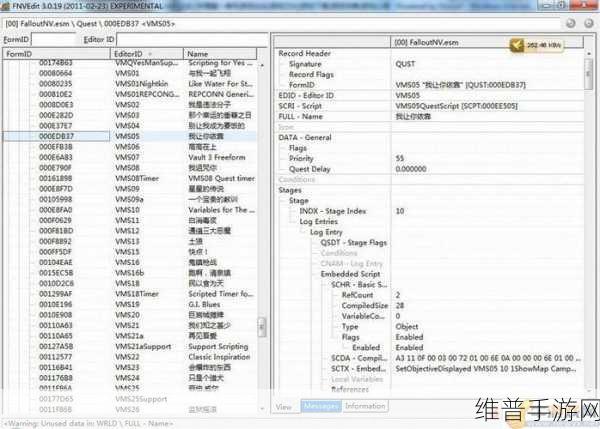Image resolution: width=600 pixels, height=429 pixels.
Task: Select record 000F818D VMS12
Action: [130, 231]
